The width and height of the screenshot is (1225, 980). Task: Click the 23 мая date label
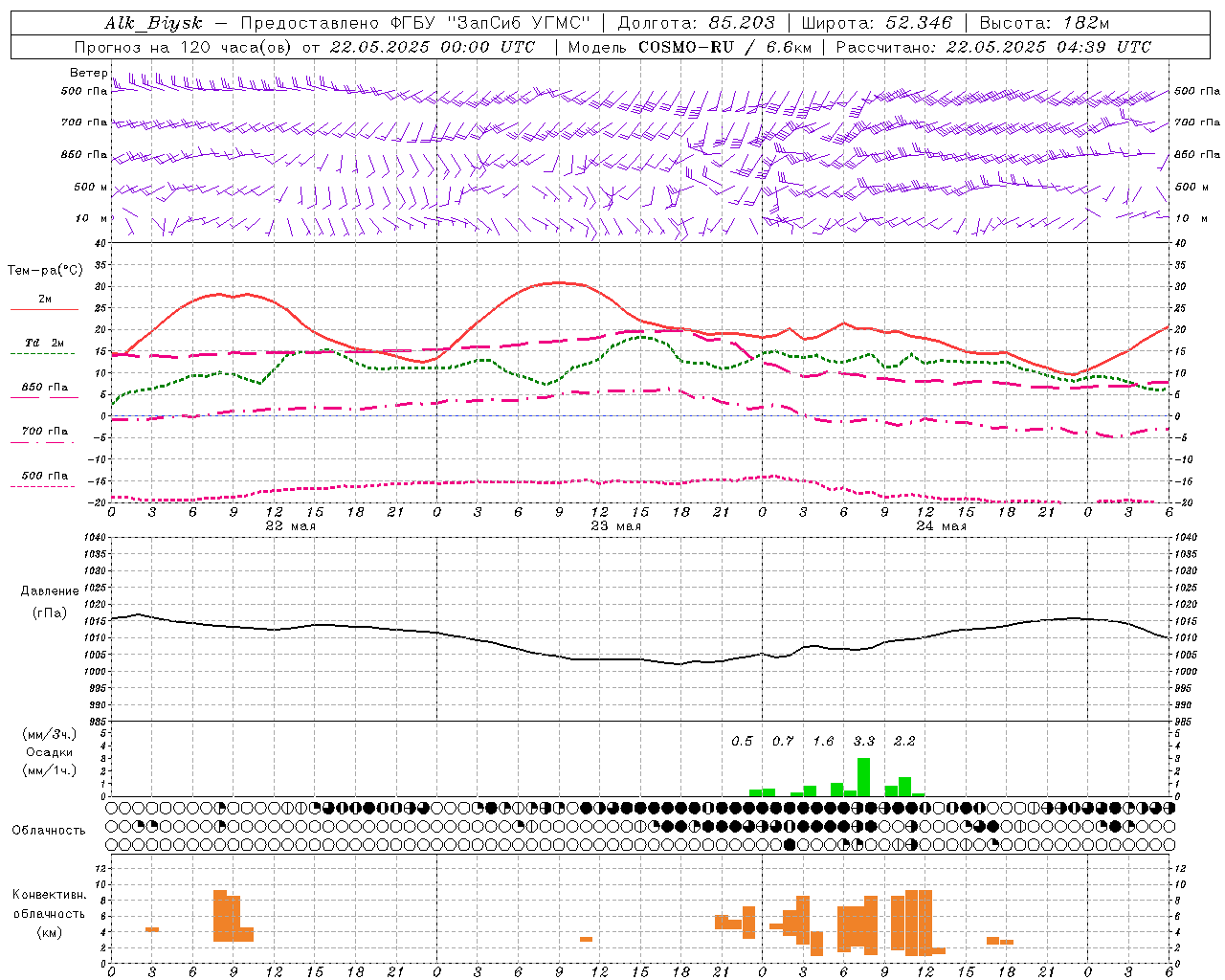click(615, 526)
